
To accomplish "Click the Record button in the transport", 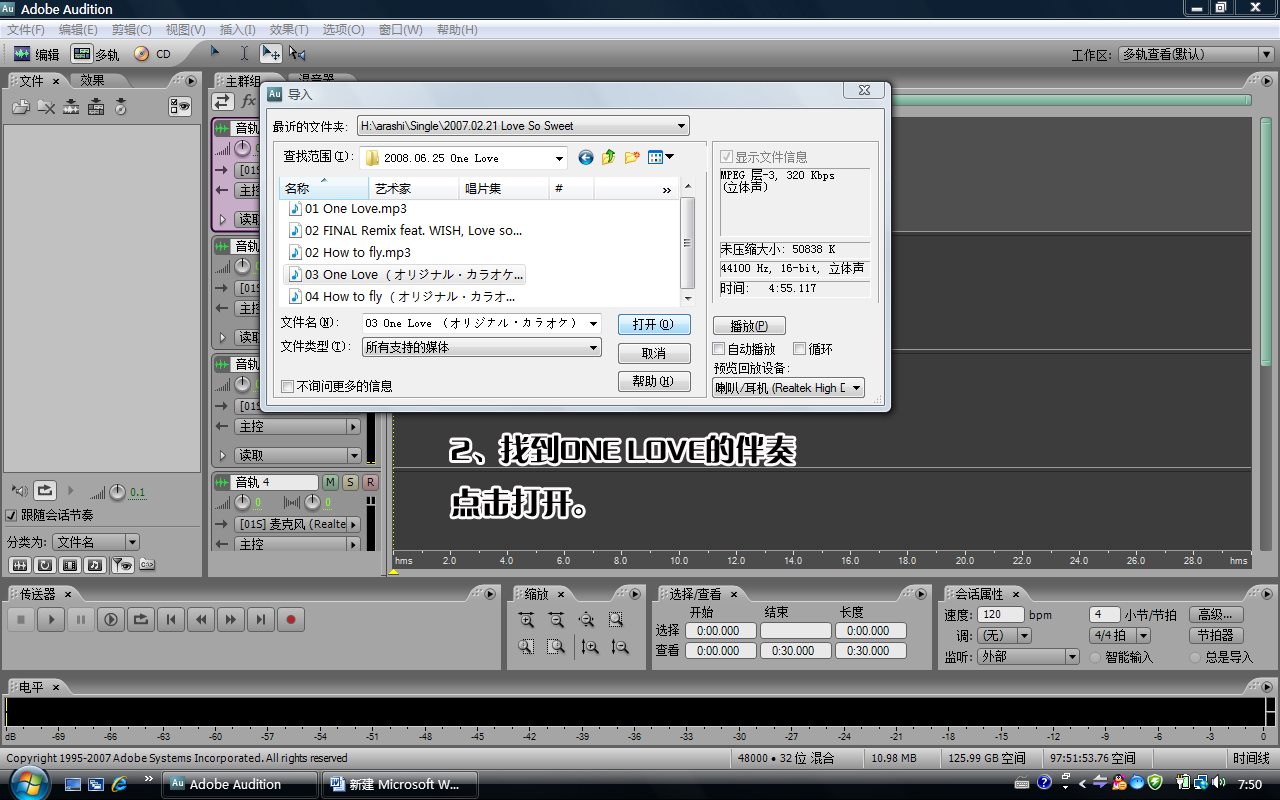I will [x=291, y=620].
